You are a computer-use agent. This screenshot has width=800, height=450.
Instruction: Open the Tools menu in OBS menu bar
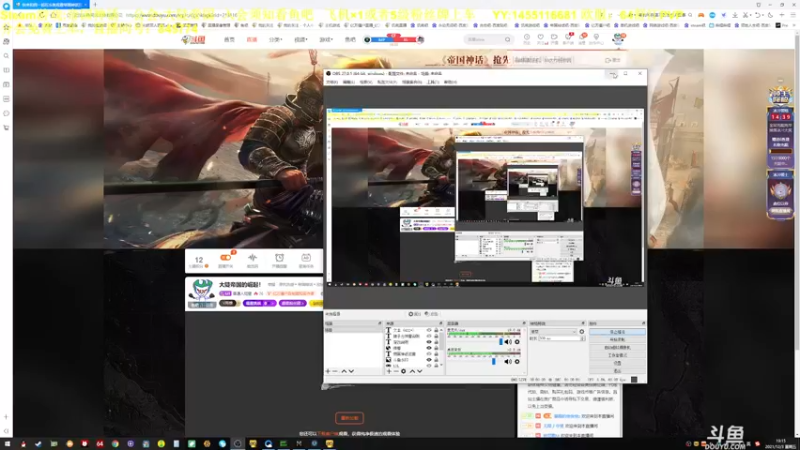coord(433,82)
